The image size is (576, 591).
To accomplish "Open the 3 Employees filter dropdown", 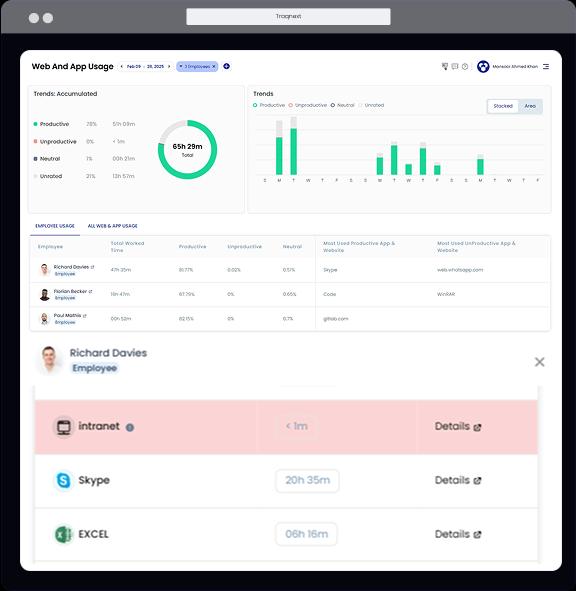I will pyautogui.click(x=181, y=66).
